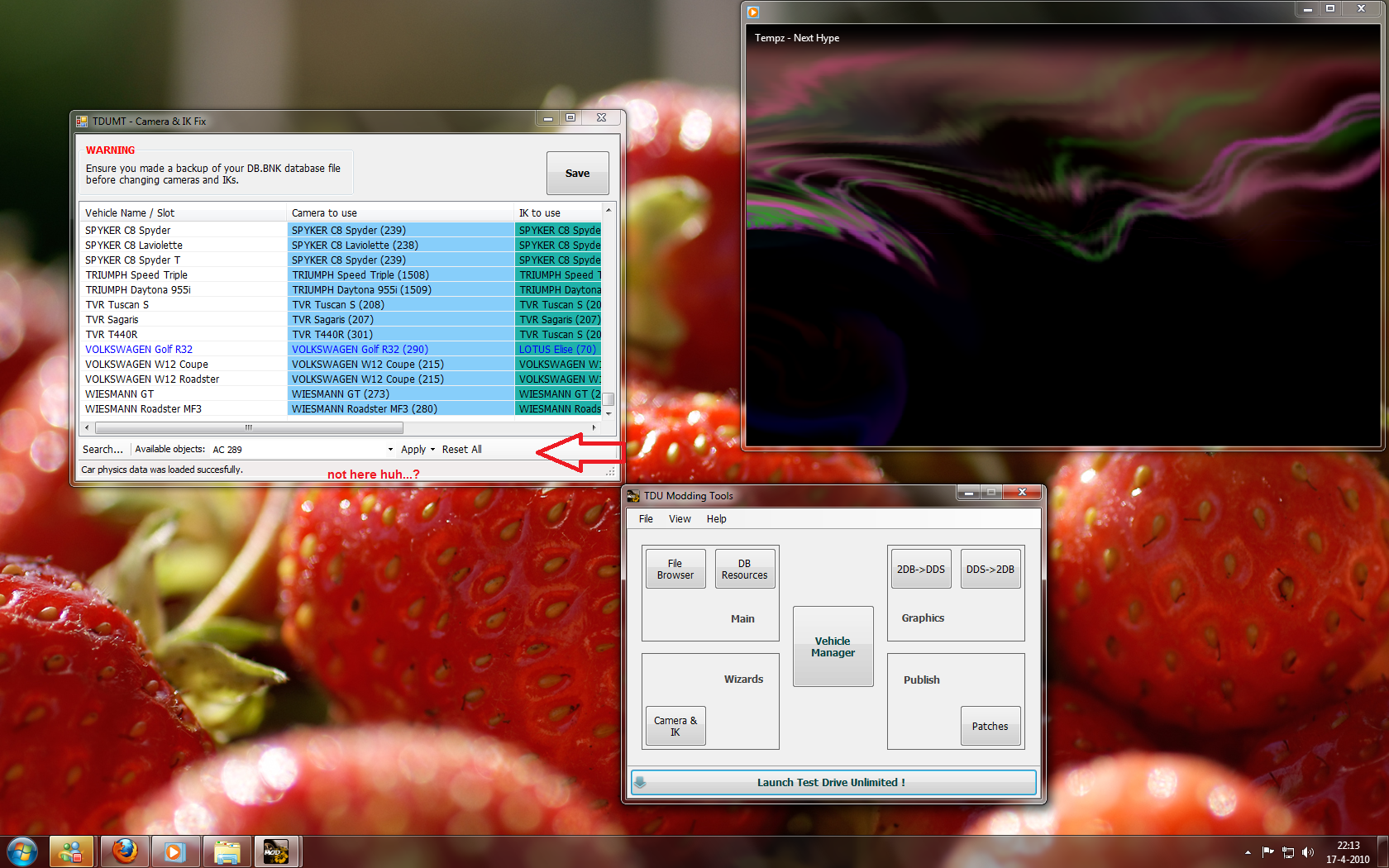Viewport: 1389px width, 868px height.
Task: Open the Help menu
Action: click(x=716, y=519)
